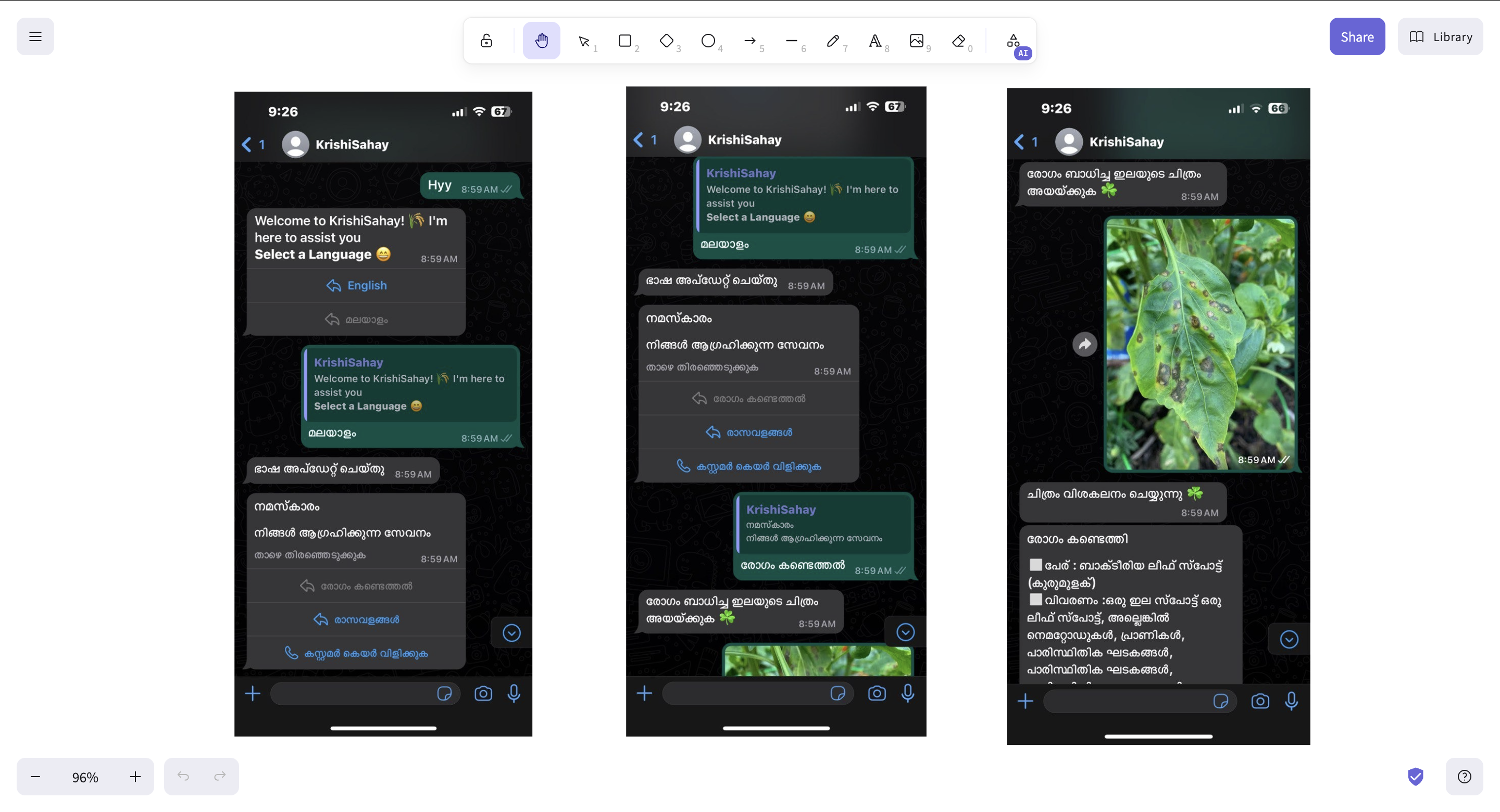Tap the microphone icon in right phone
Image resolution: width=1500 pixels, height=812 pixels.
[x=1292, y=701]
